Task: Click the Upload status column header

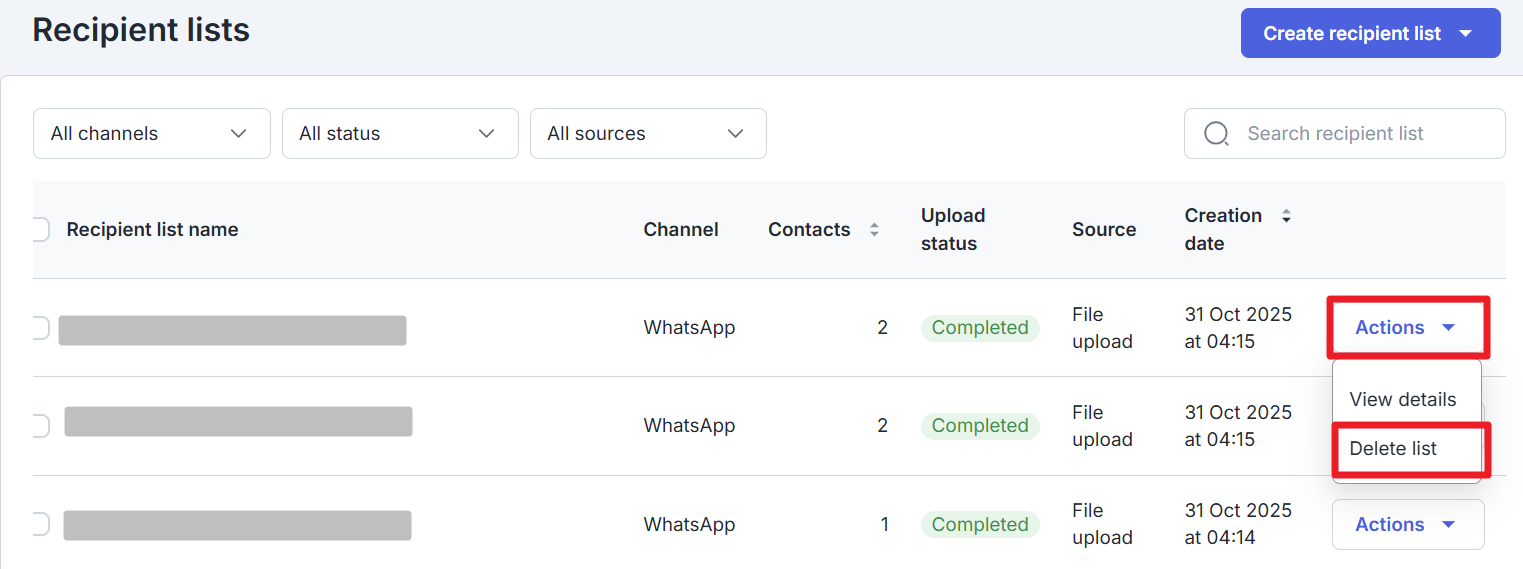Action: (952, 230)
